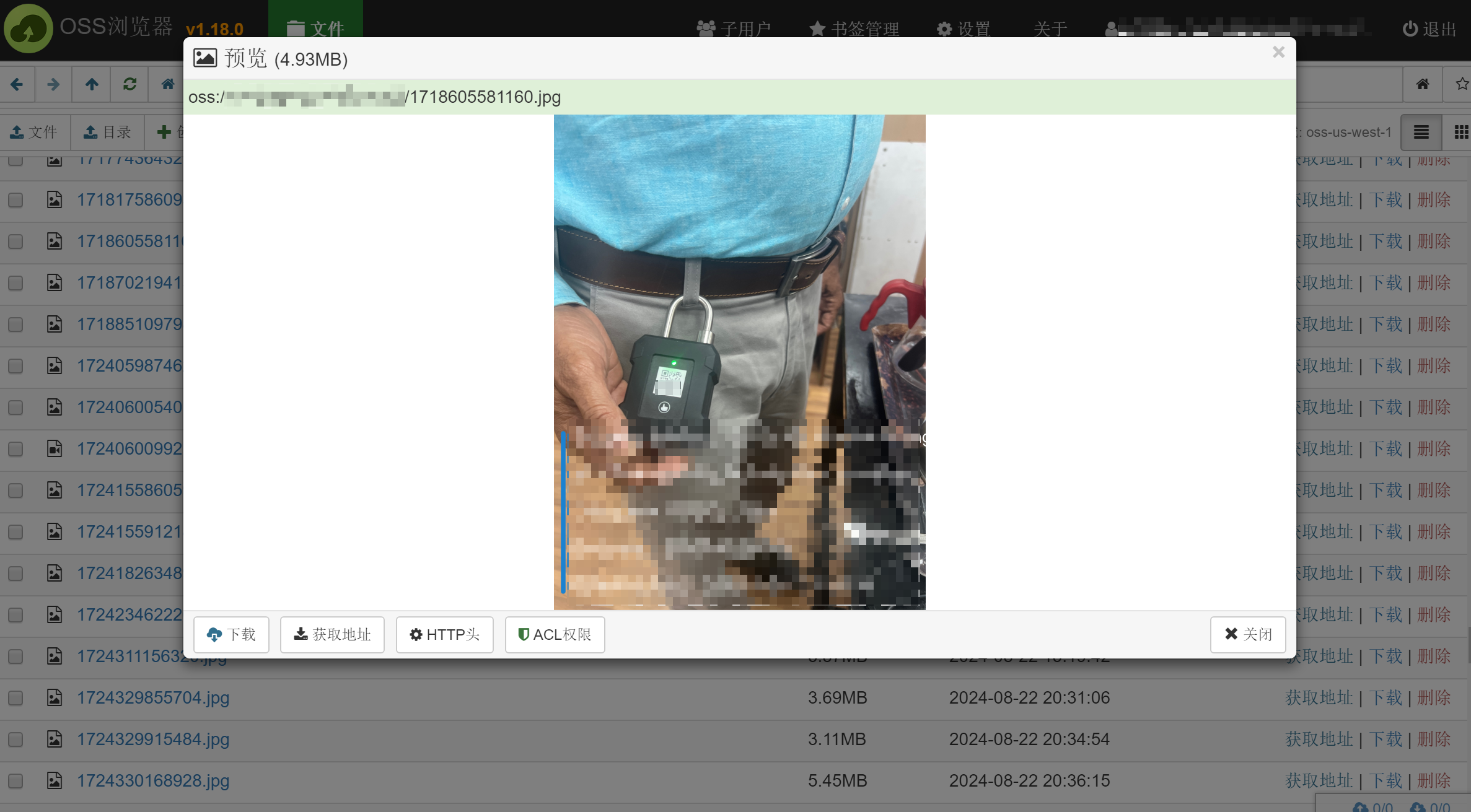Screen dimensions: 1471x812
Task: Open file 1724330168928.jpg link
Action: 153,780
